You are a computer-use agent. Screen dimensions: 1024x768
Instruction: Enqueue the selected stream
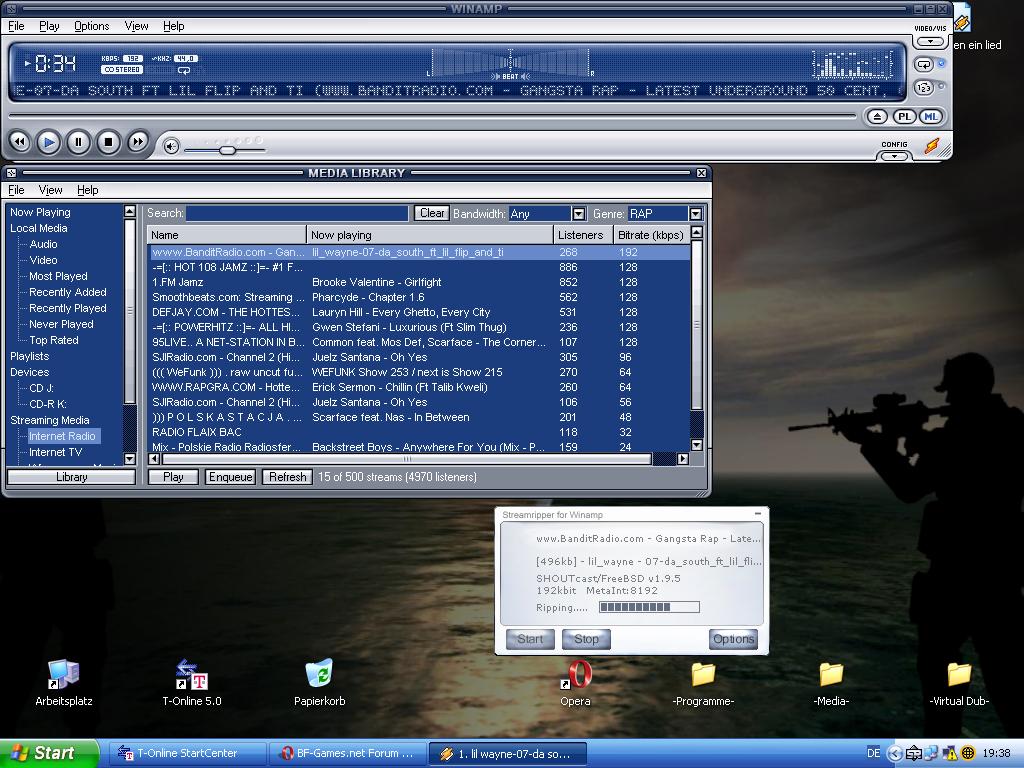(231, 477)
